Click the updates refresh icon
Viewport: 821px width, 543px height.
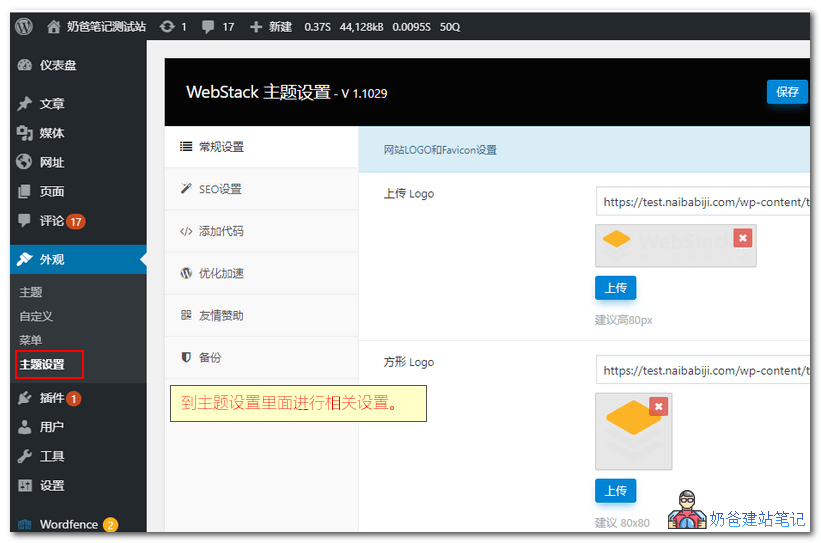tap(167, 26)
